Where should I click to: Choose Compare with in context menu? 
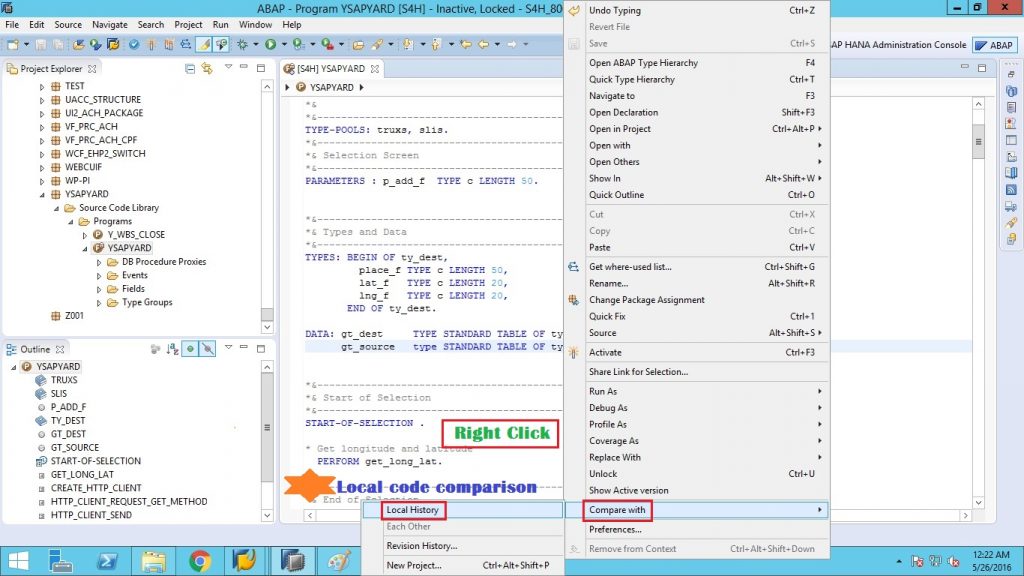click(696, 510)
